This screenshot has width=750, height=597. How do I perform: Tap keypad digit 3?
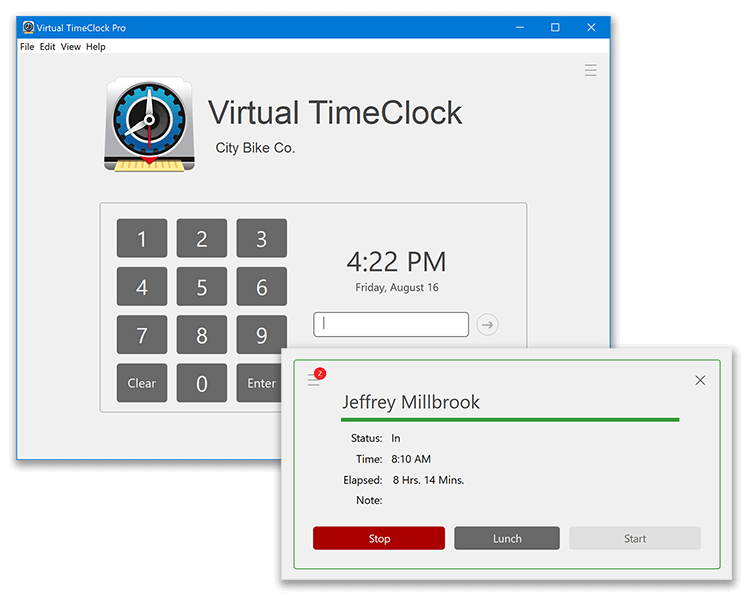point(262,238)
